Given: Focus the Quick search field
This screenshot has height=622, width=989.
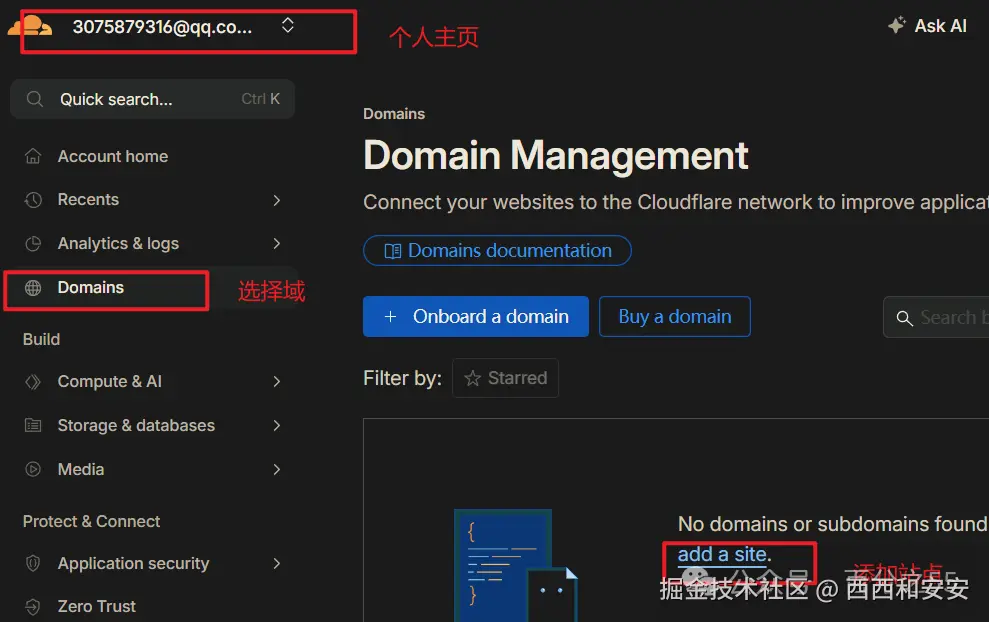Looking at the screenshot, I should (153, 99).
